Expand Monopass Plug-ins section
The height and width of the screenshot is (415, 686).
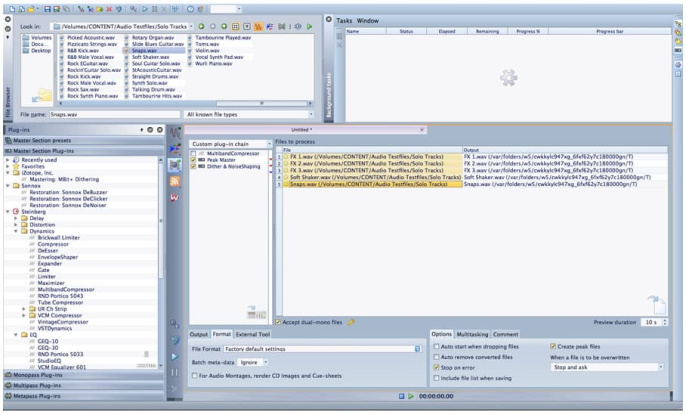[84, 375]
